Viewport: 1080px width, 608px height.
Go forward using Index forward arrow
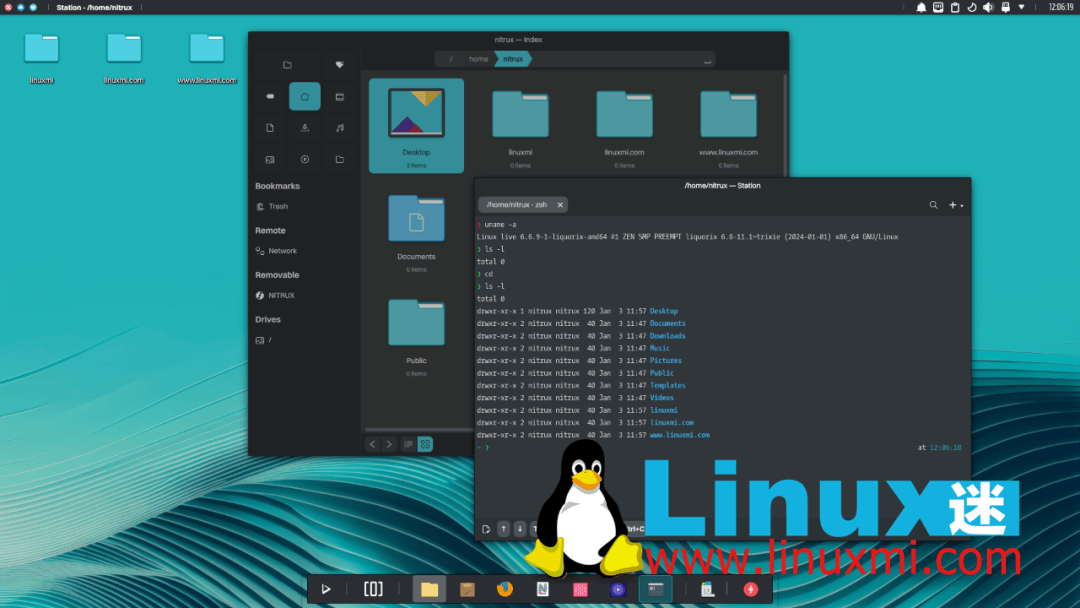(389, 445)
